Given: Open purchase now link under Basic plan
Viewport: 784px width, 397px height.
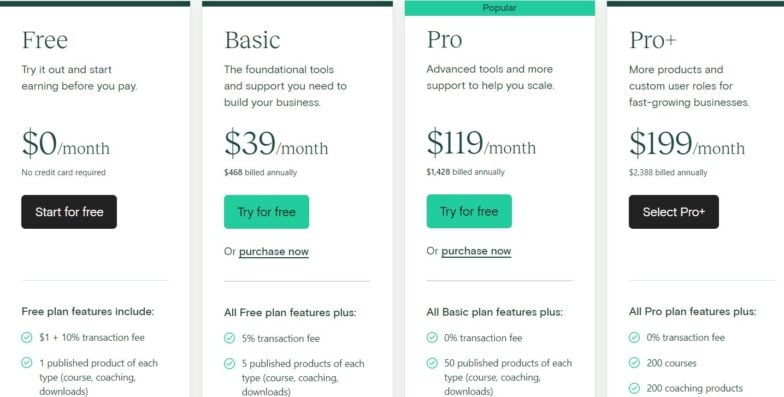Looking at the screenshot, I should pyautogui.click(x=274, y=252).
